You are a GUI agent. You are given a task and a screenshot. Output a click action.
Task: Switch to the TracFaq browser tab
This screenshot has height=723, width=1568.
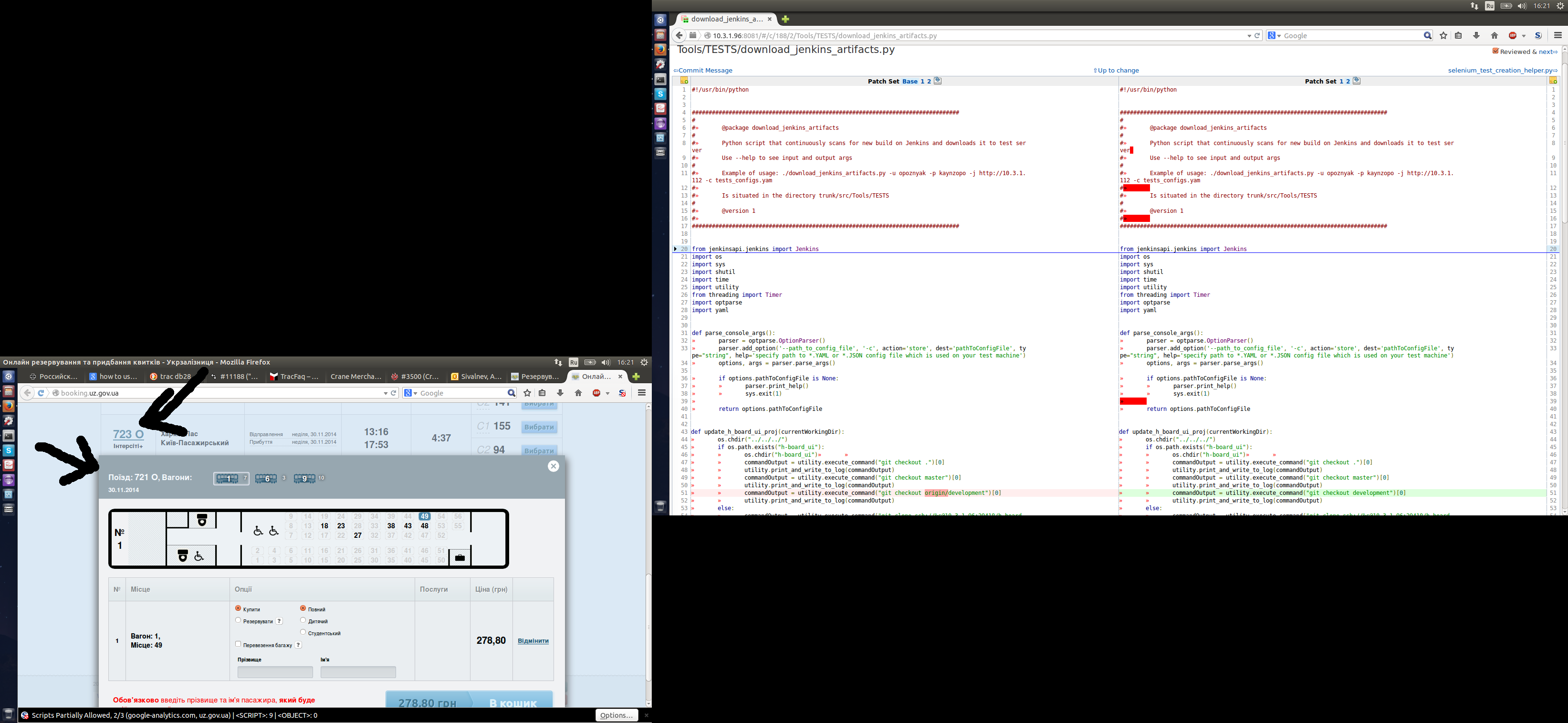[x=299, y=377]
